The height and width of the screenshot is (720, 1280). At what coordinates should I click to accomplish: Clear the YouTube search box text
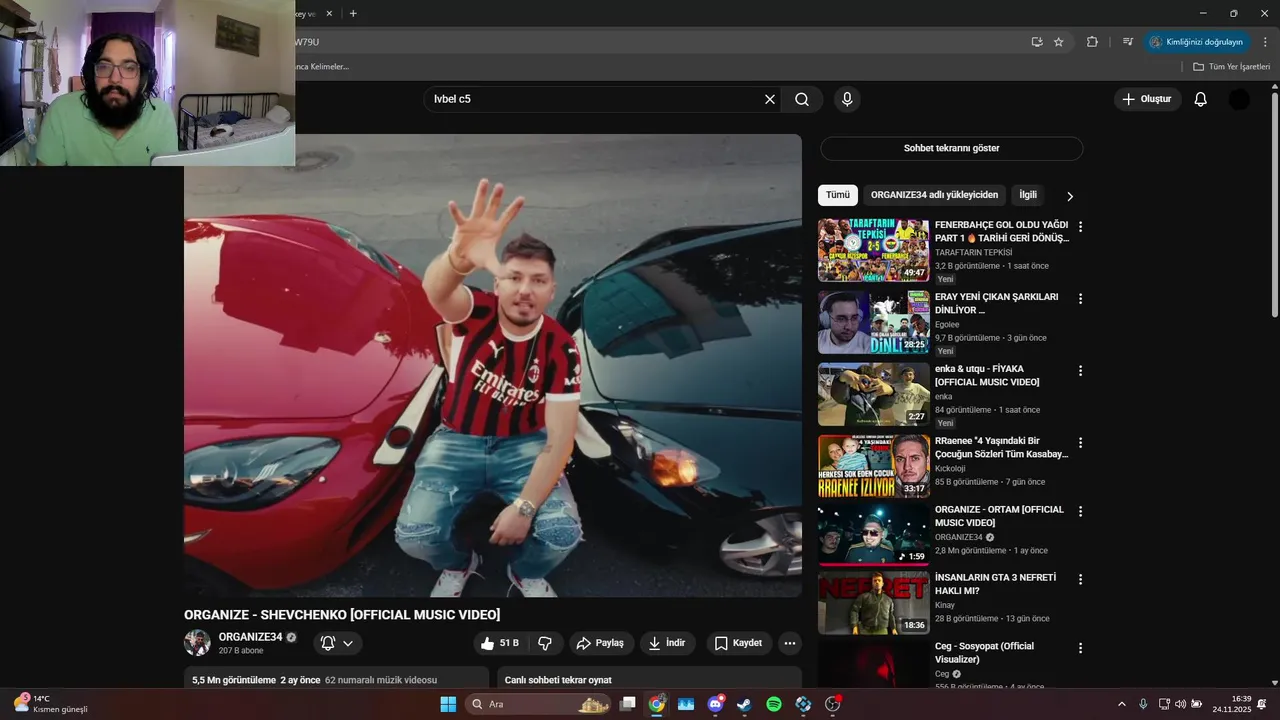point(770,99)
